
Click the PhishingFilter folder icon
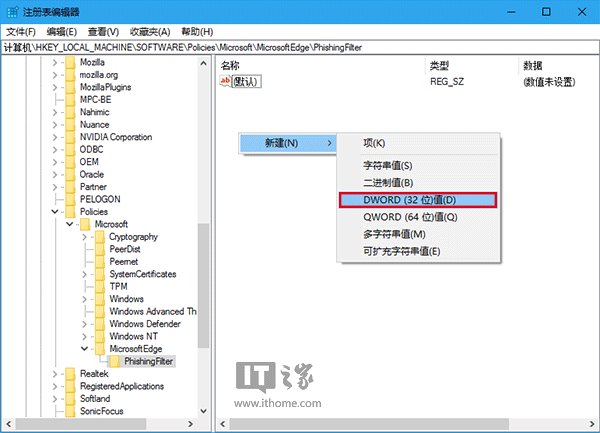[115, 361]
